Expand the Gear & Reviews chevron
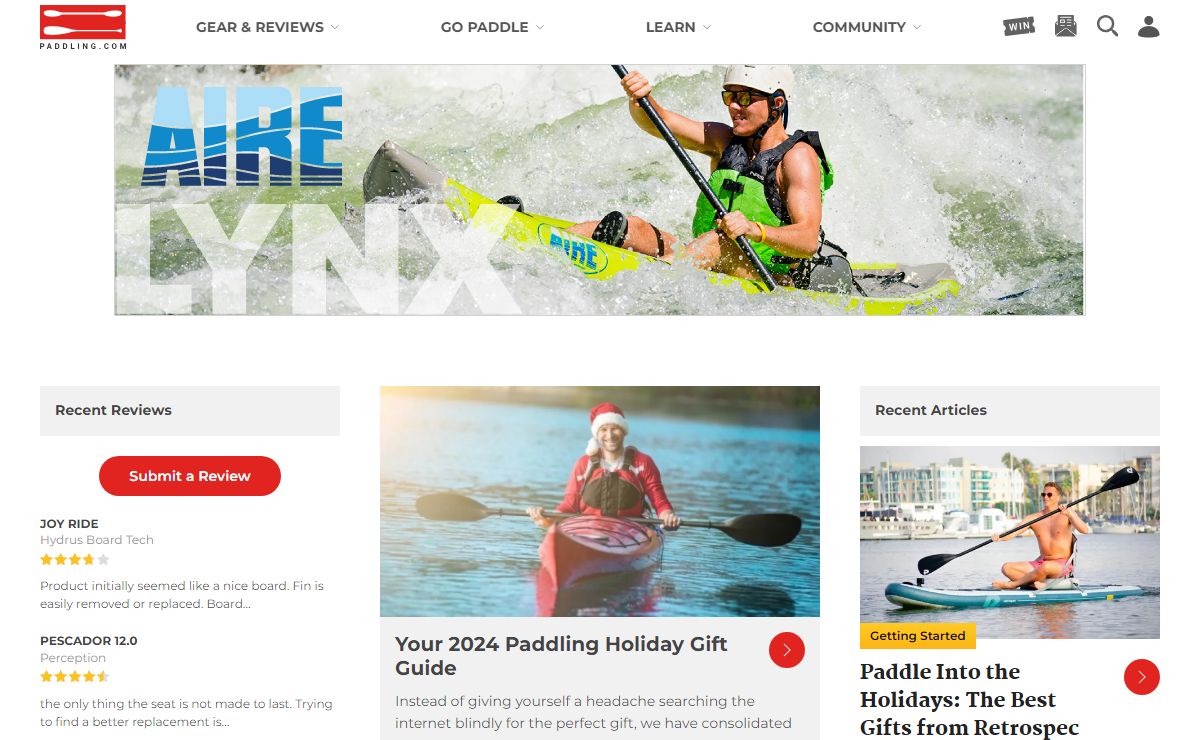The width and height of the screenshot is (1200, 740). tap(335, 27)
